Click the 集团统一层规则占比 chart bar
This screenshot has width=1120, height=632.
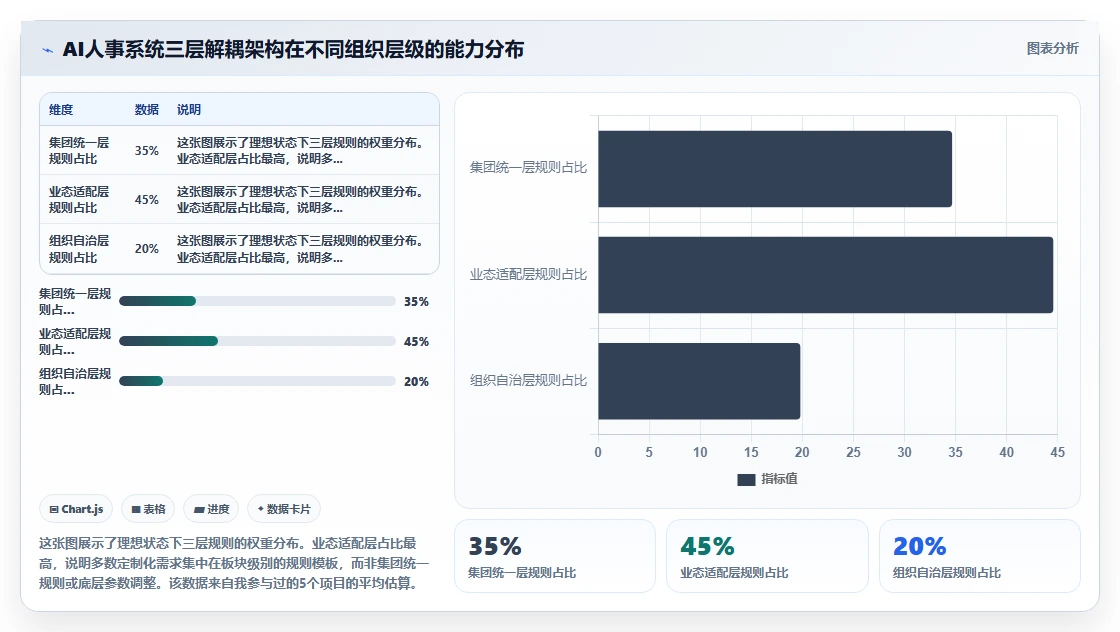coord(775,169)
